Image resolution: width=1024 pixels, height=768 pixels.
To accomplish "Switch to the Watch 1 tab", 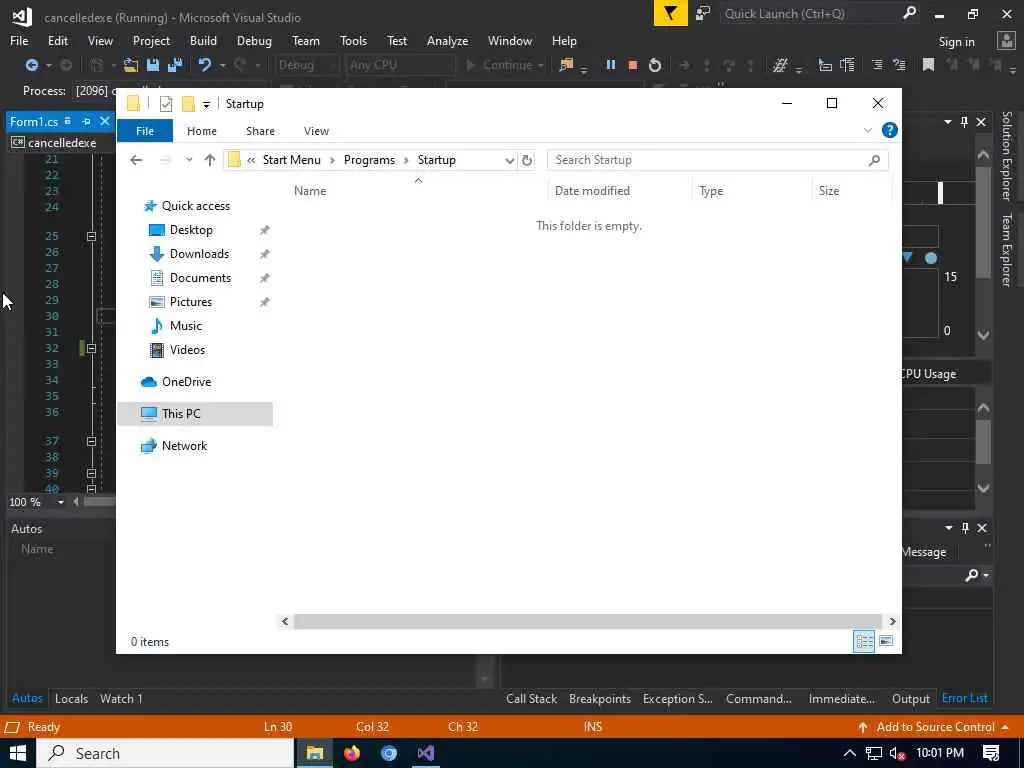I will coord(121,698).
